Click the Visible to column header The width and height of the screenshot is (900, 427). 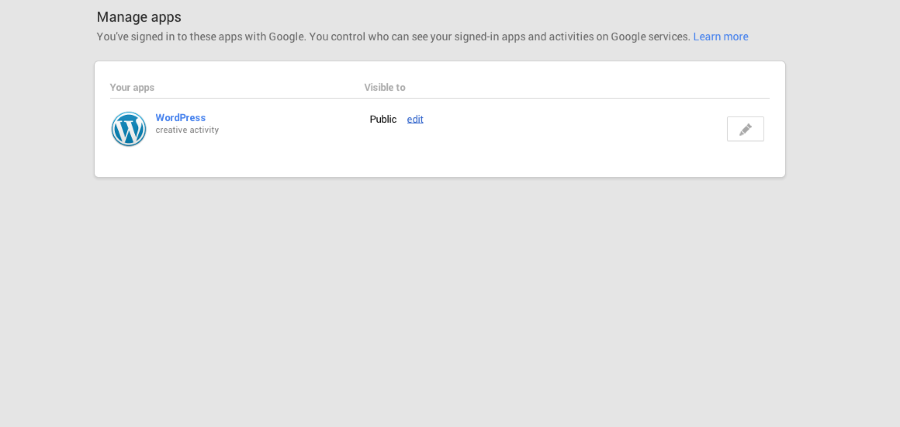385,88
